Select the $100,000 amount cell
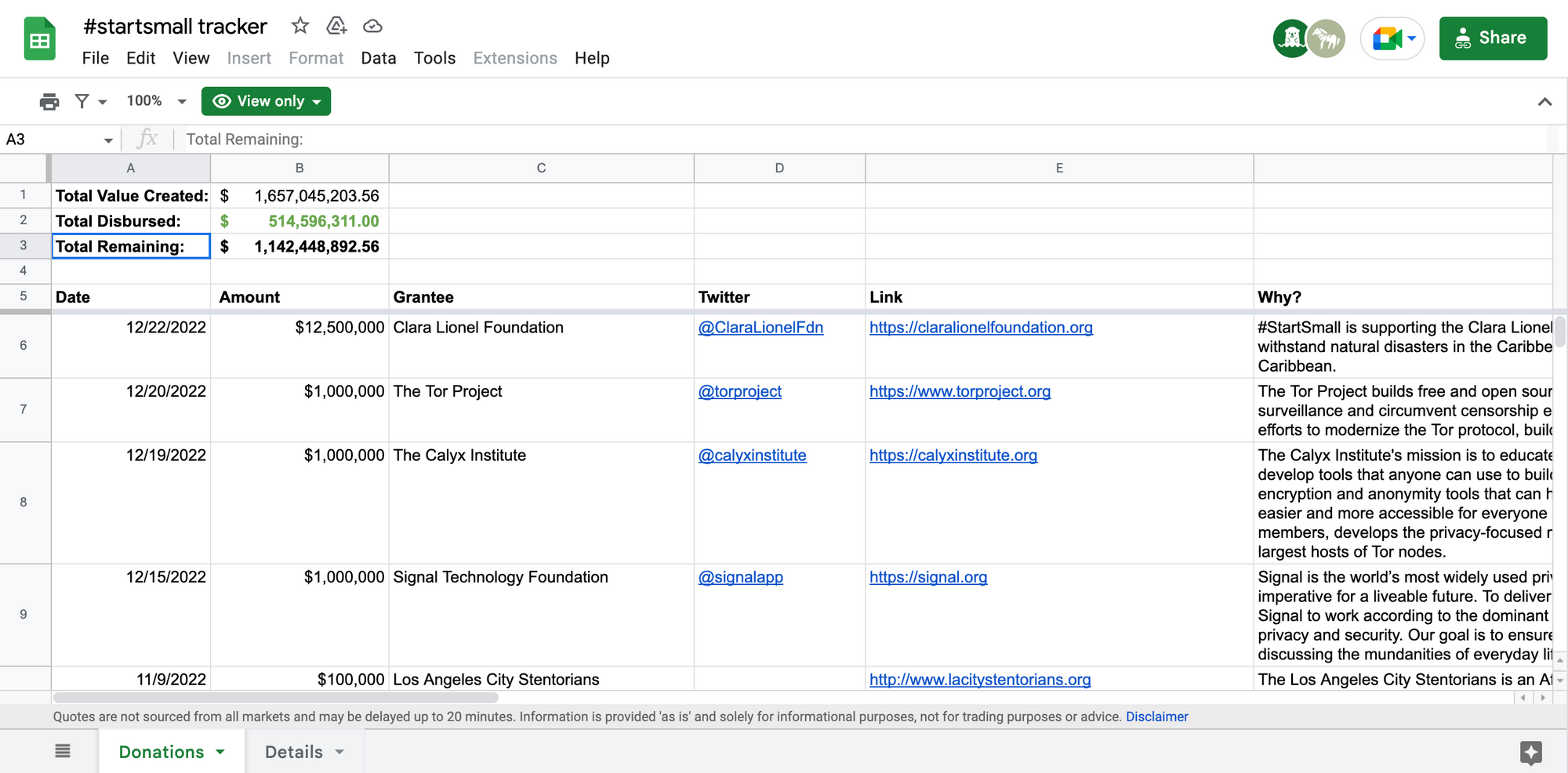1568x773 pixels. (x=299, y=679)
